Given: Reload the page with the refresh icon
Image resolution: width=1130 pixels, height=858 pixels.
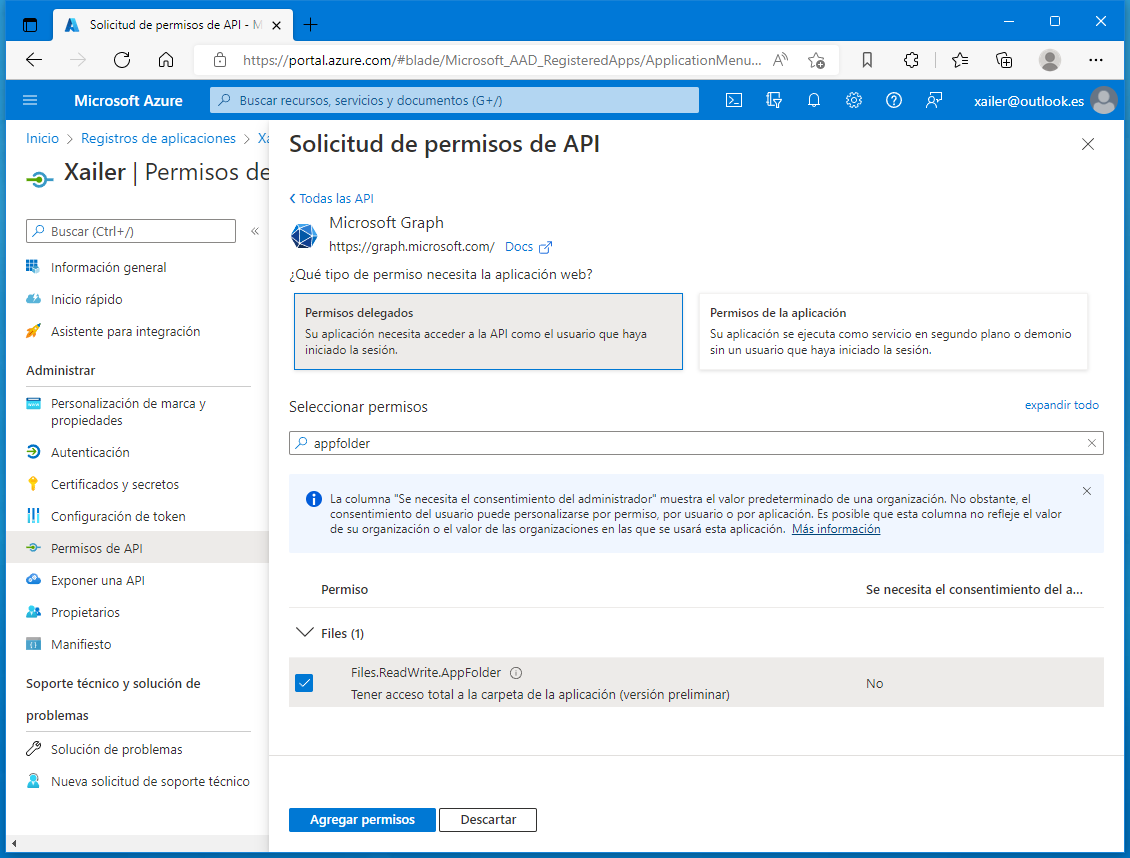Looking at the screenshot, I should [x=122, y=60].
